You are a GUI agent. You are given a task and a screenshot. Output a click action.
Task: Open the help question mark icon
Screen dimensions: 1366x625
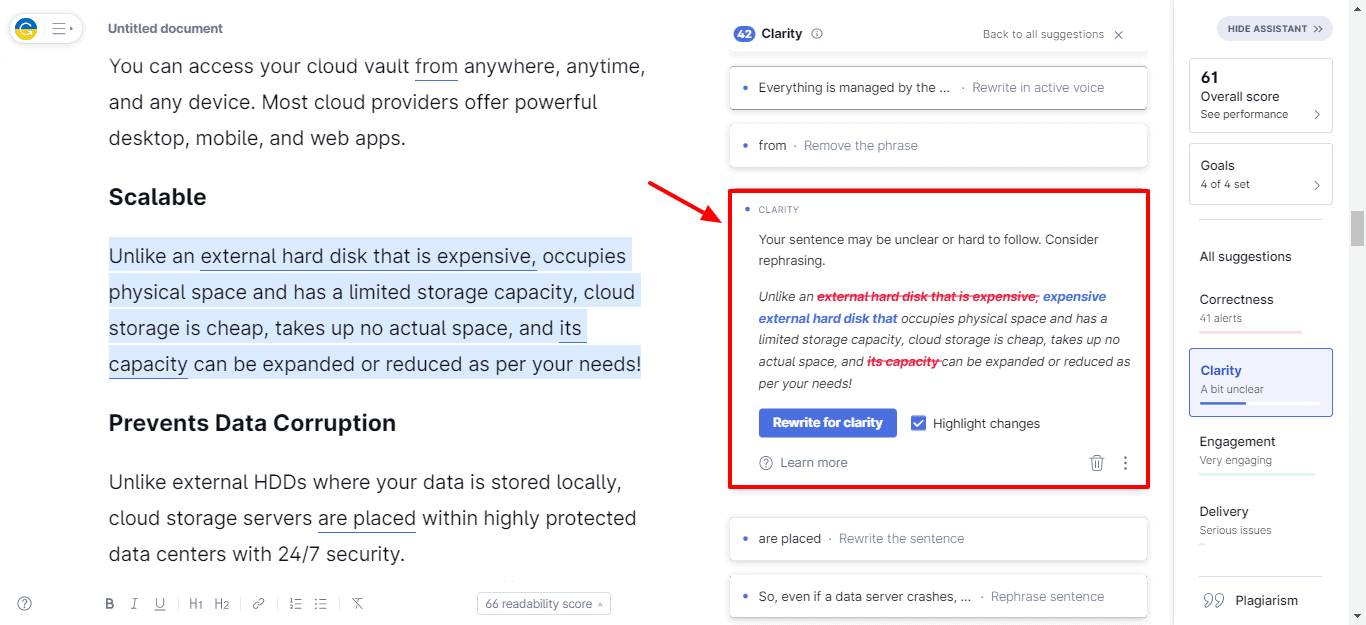25,603
